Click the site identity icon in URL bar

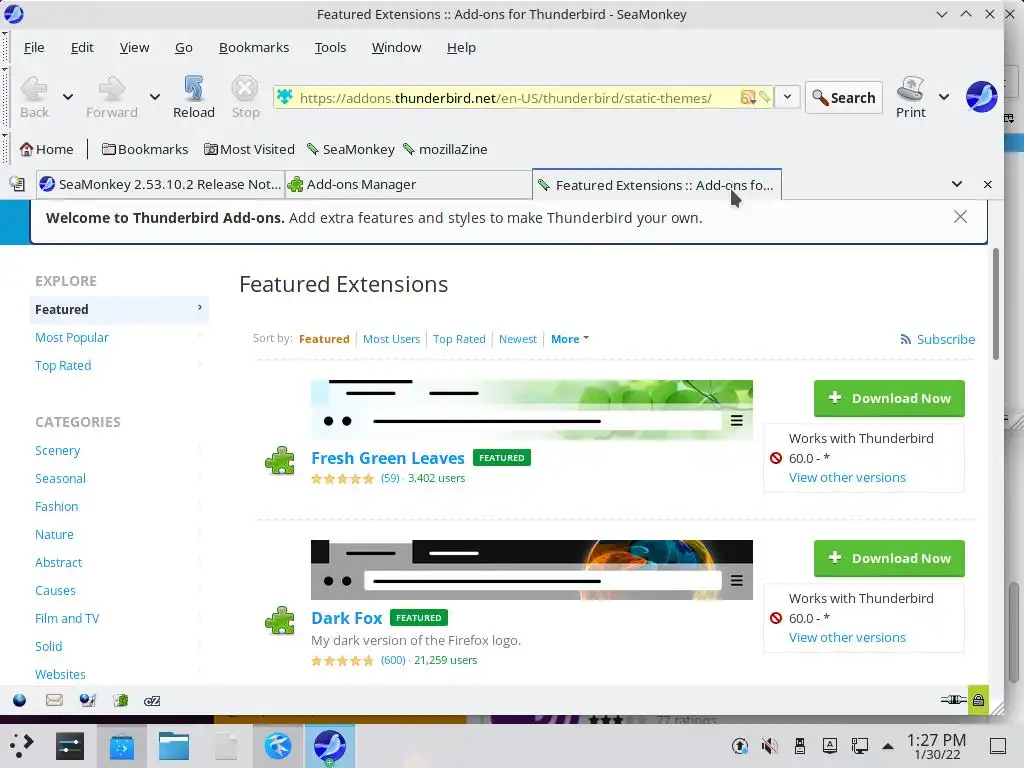(x=285, y=97)
